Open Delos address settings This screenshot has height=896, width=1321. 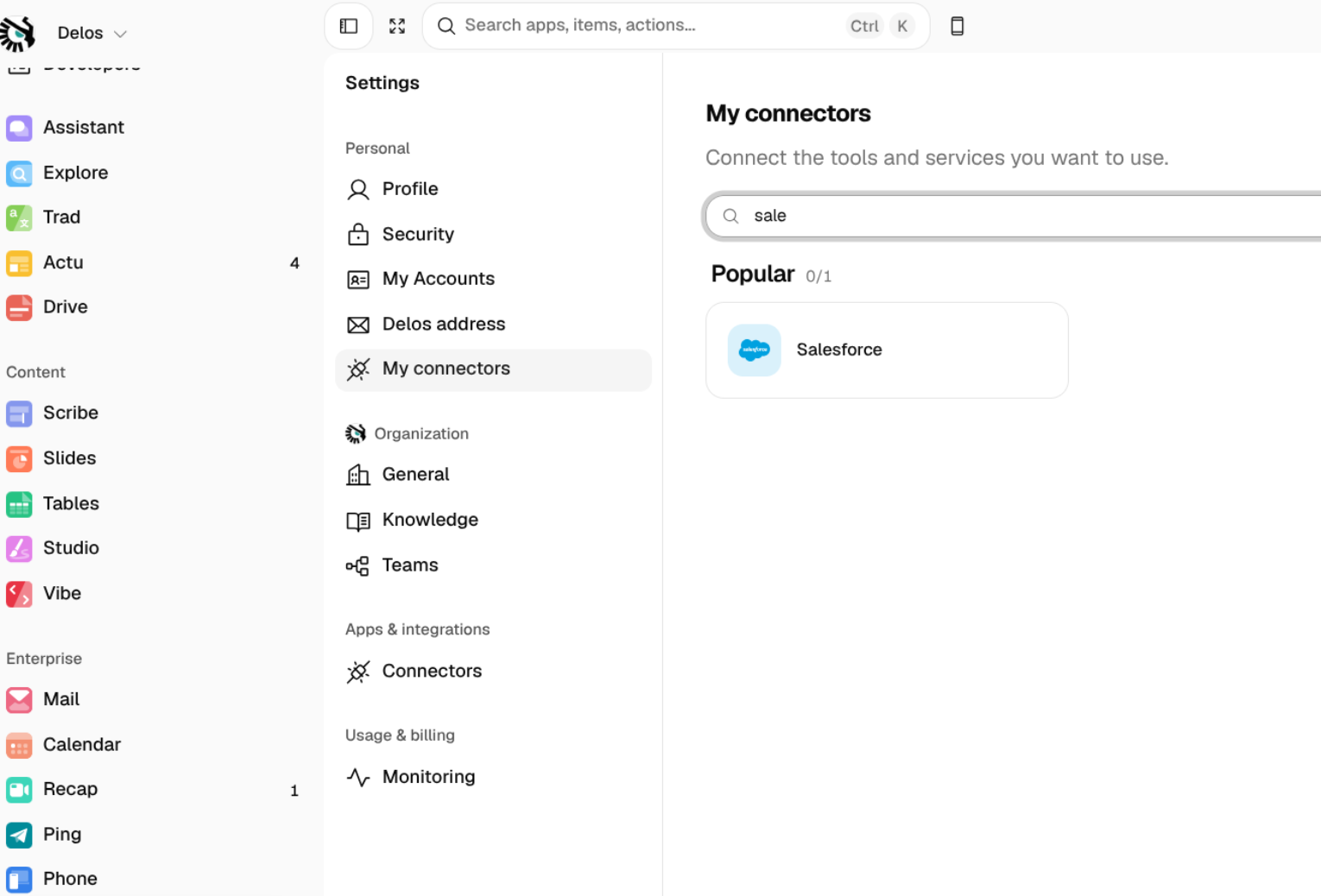493,324
